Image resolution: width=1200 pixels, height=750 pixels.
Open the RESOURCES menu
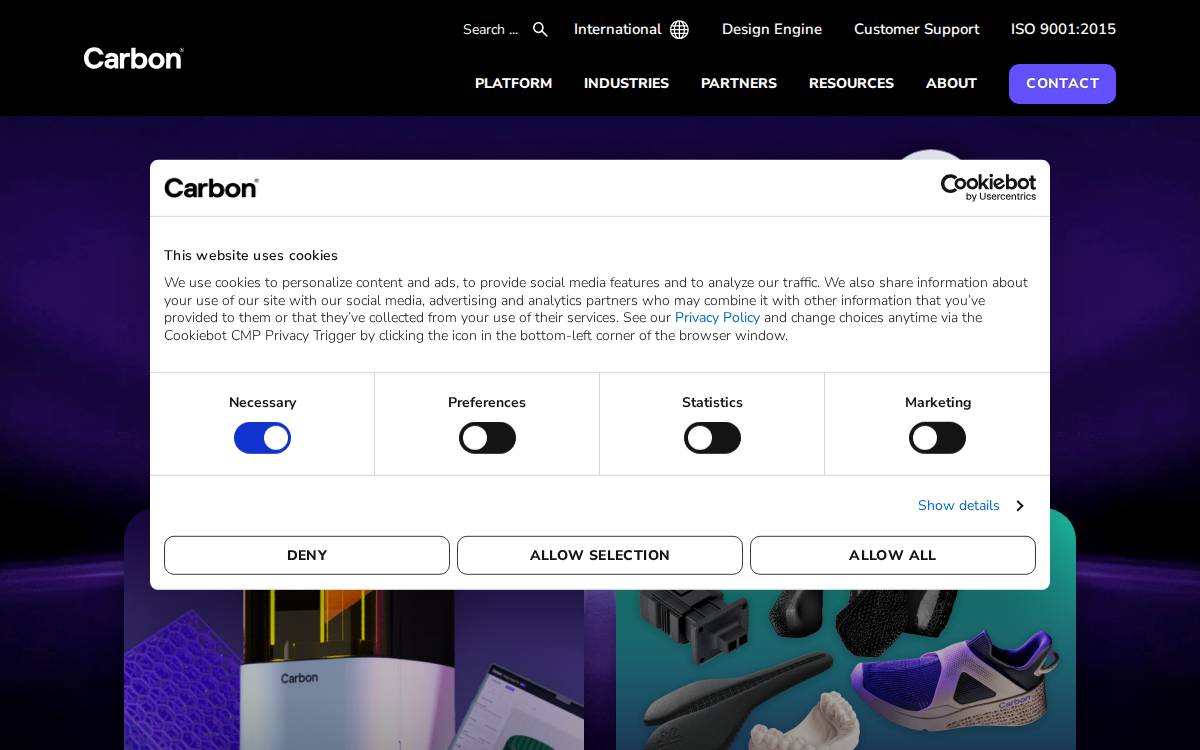pyautogui.click(x=851, y=84)
